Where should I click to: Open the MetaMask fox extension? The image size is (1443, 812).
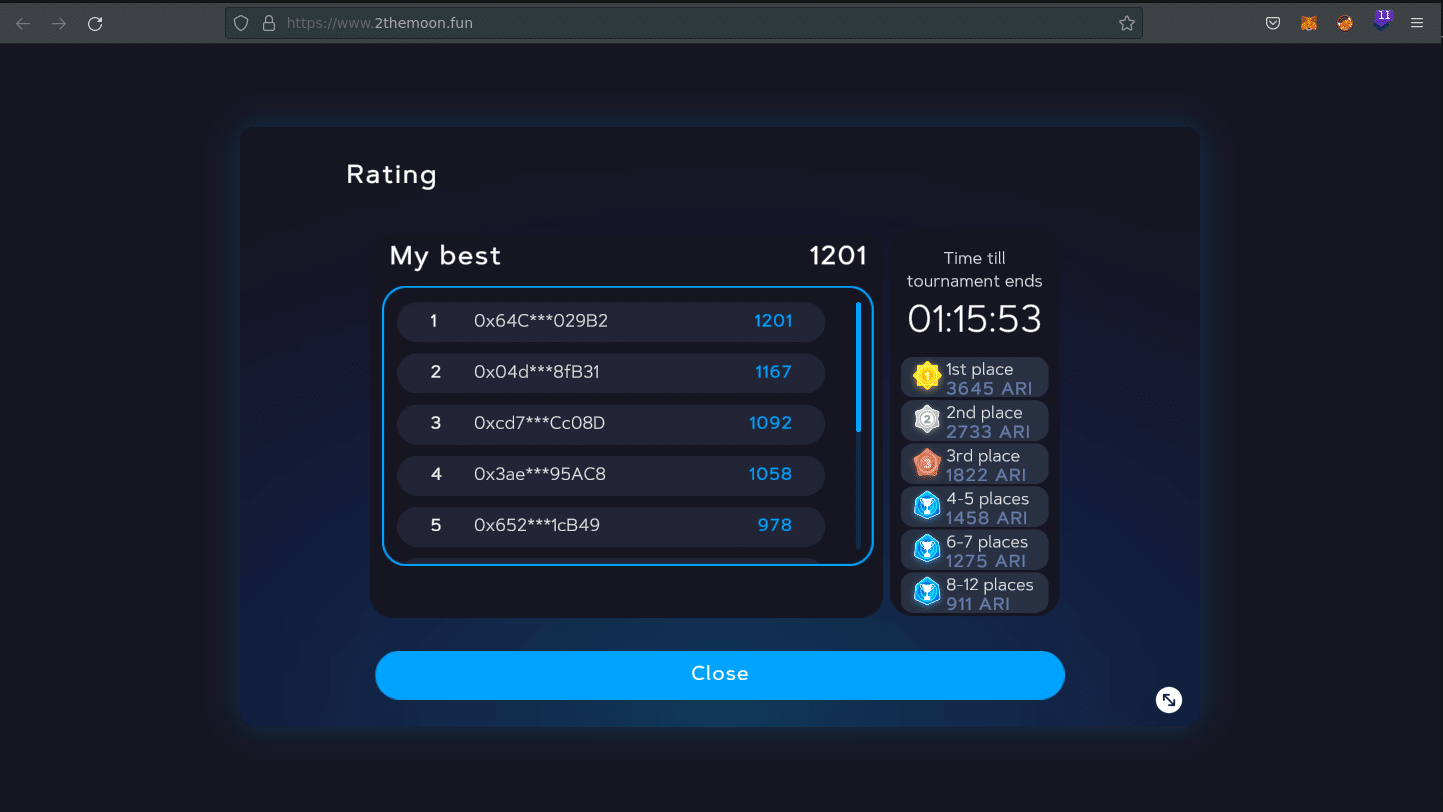(x=1309, y=23)
